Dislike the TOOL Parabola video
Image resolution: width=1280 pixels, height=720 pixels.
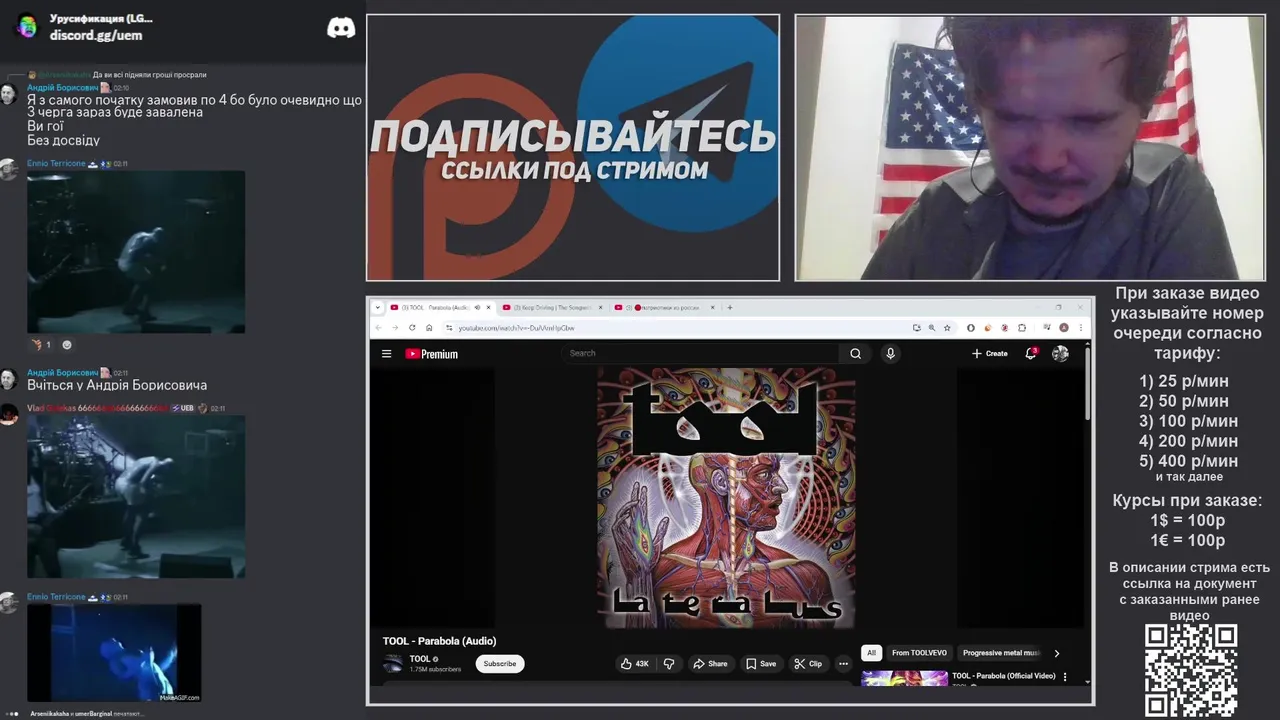669,663
